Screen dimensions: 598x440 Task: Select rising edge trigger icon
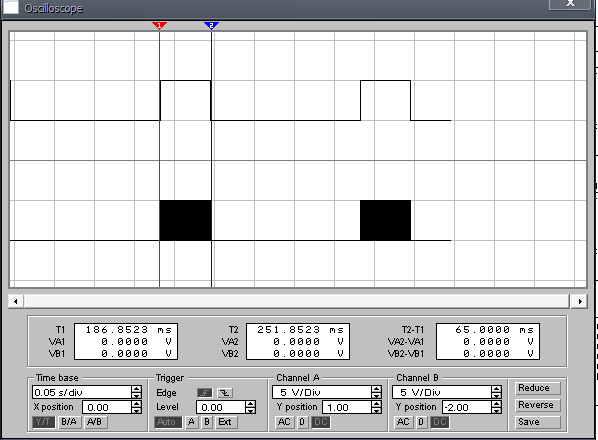[205, 393]
